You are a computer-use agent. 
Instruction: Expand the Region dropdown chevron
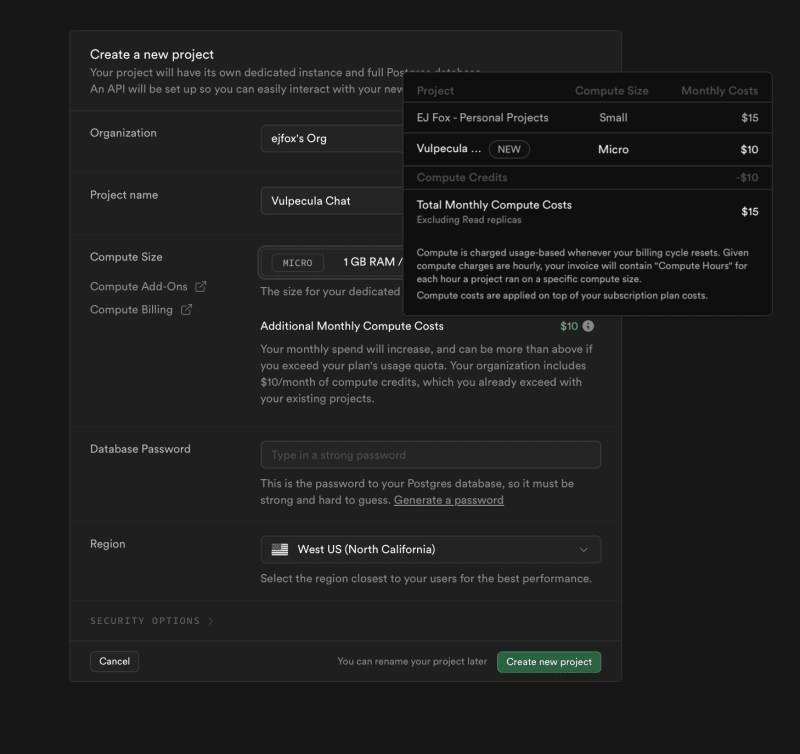(x=584, y=549)
